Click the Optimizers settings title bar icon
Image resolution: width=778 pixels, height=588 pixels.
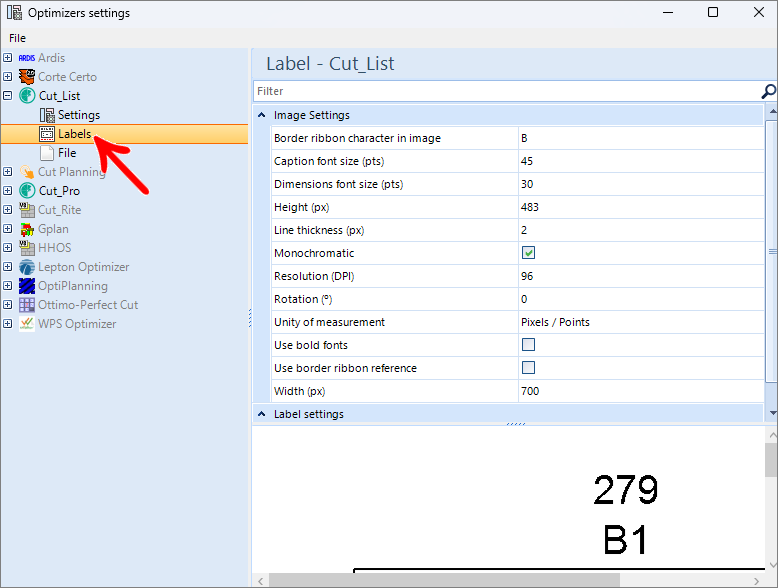[x=14, y=12]
